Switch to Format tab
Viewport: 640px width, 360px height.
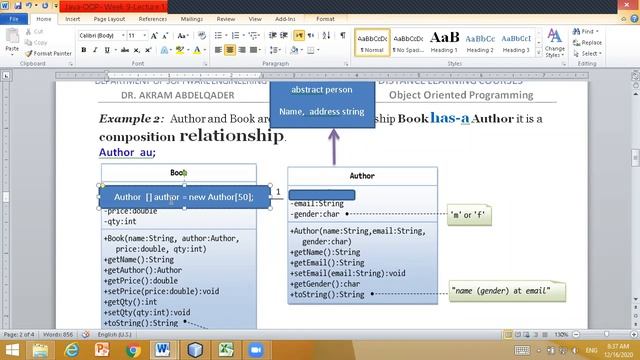325,19
